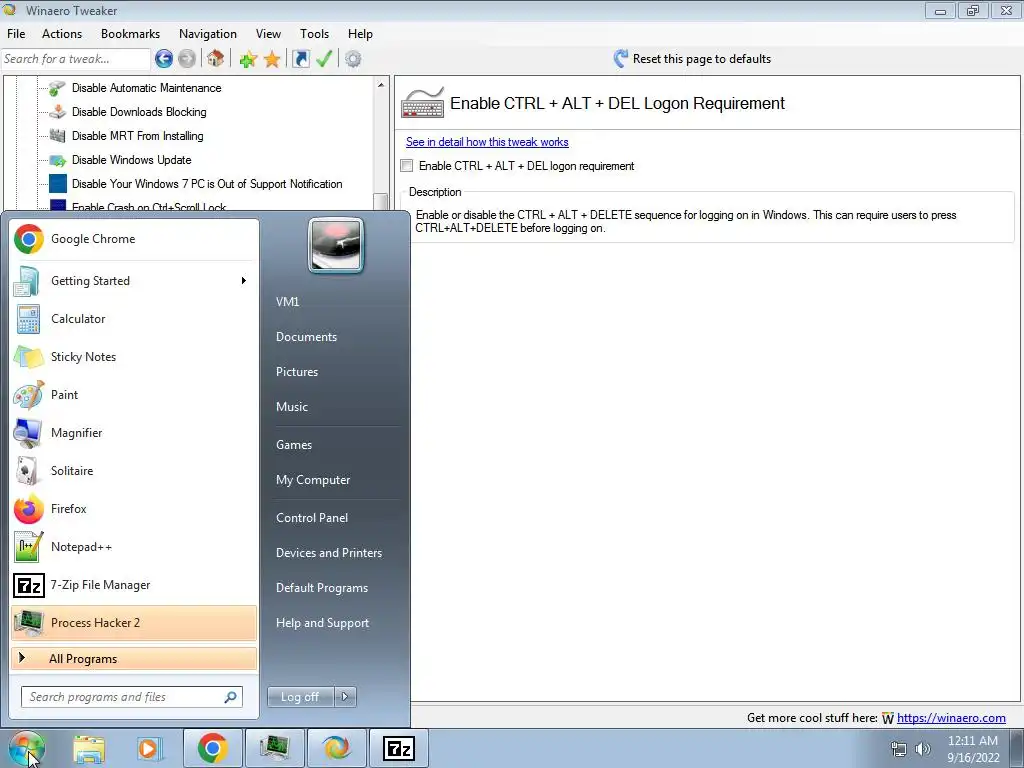Launch Paint from Start menu
The image size is (1024, 768).
[133, 394]
